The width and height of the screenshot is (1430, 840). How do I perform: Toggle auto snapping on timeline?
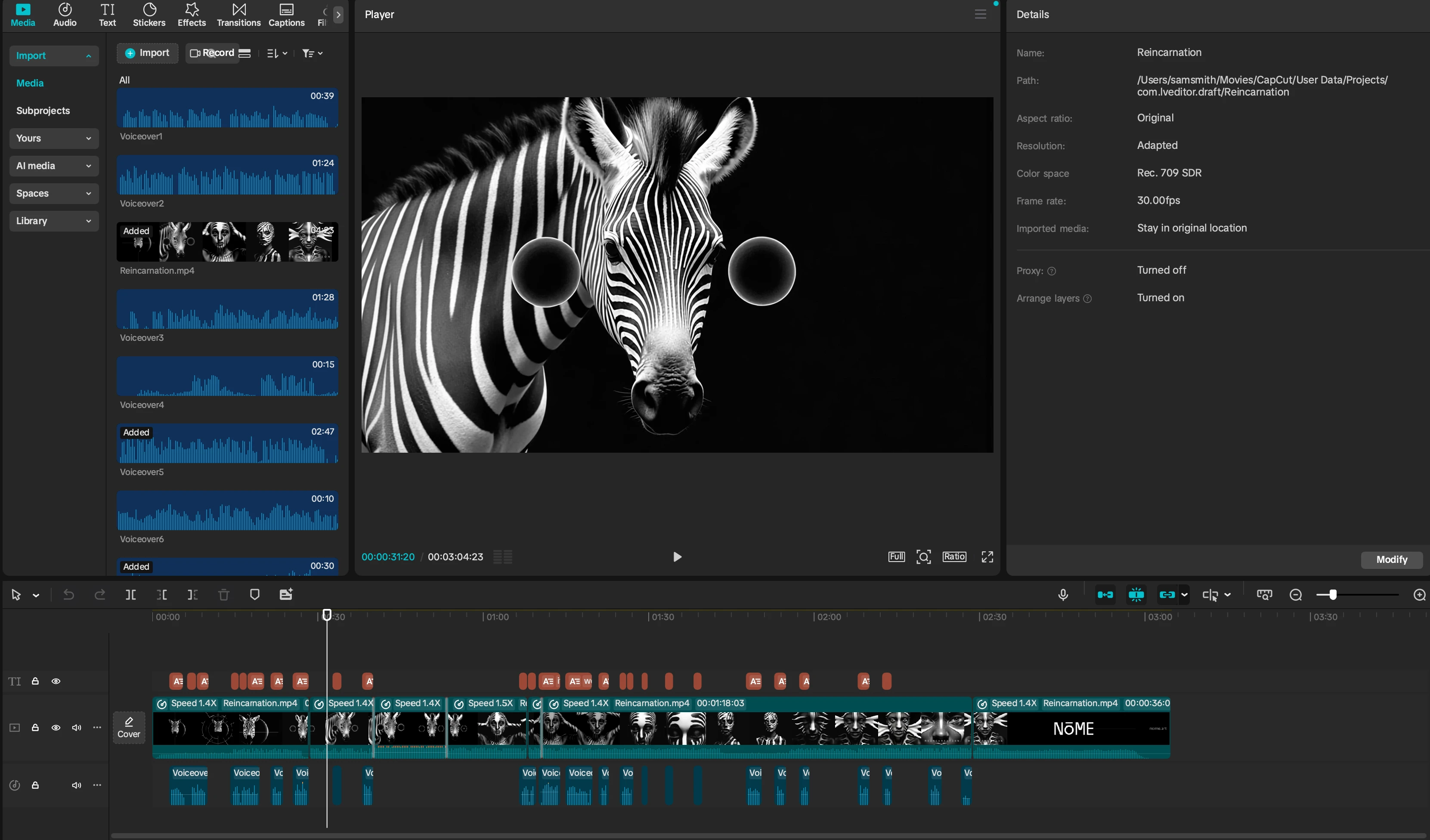(x=1136, y=594)
